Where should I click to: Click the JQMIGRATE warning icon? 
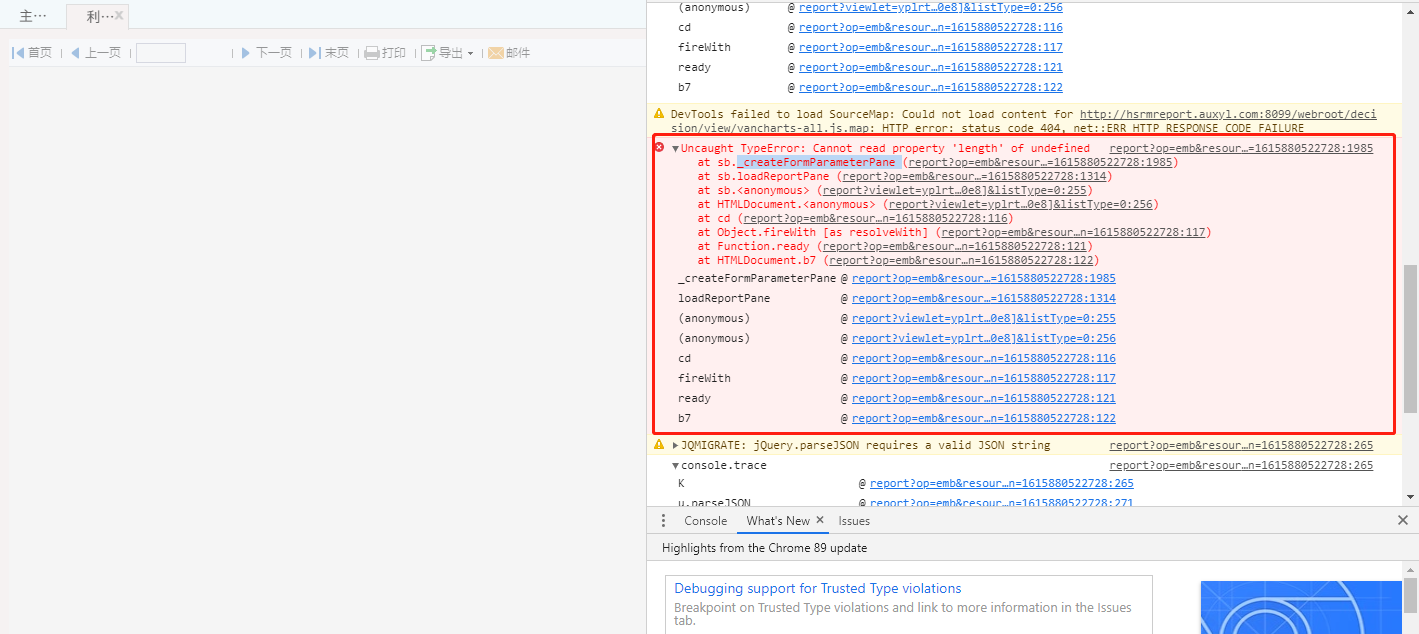(x=659, y=444)
